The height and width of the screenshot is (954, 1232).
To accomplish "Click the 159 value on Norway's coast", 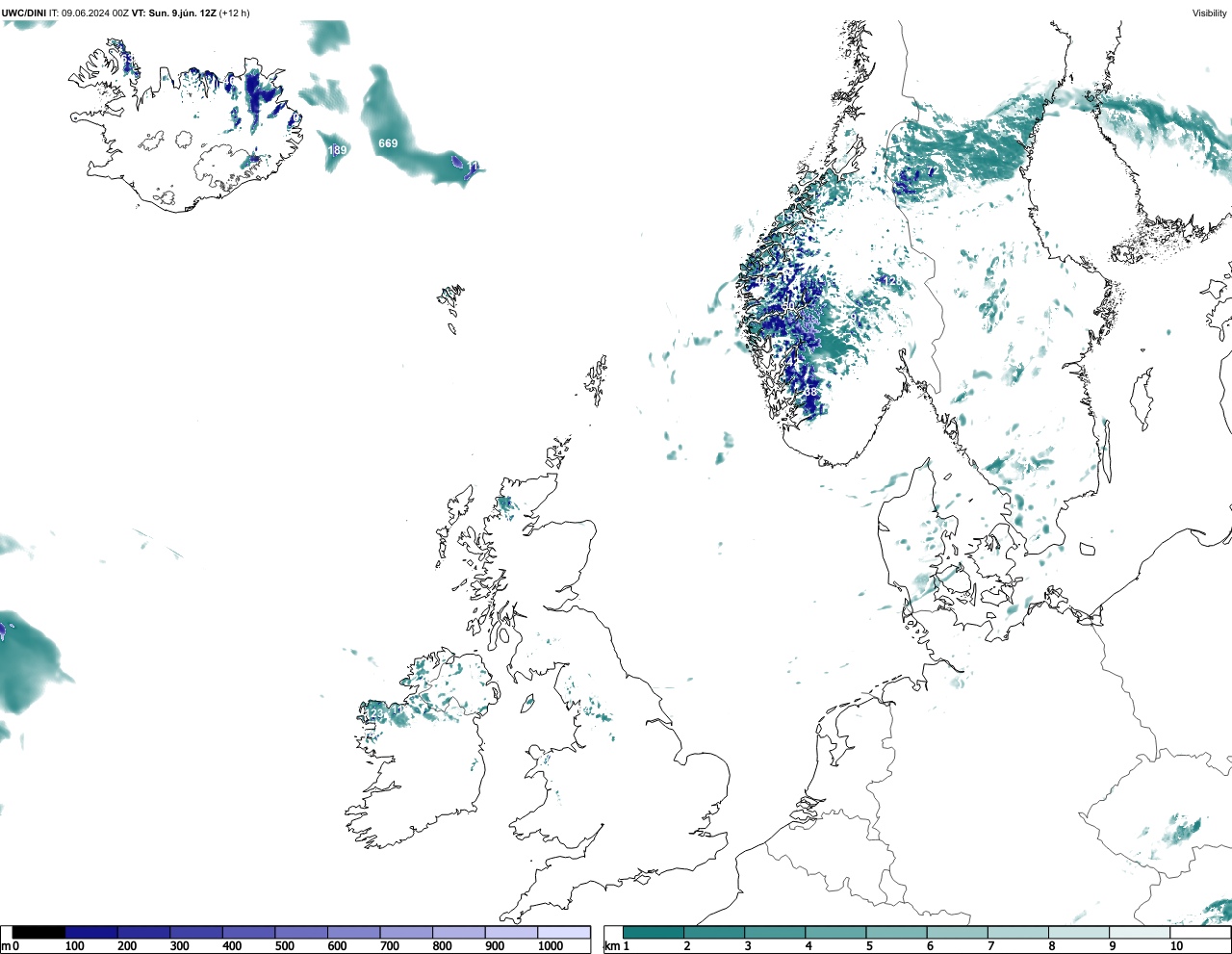I will pos(791,217).
